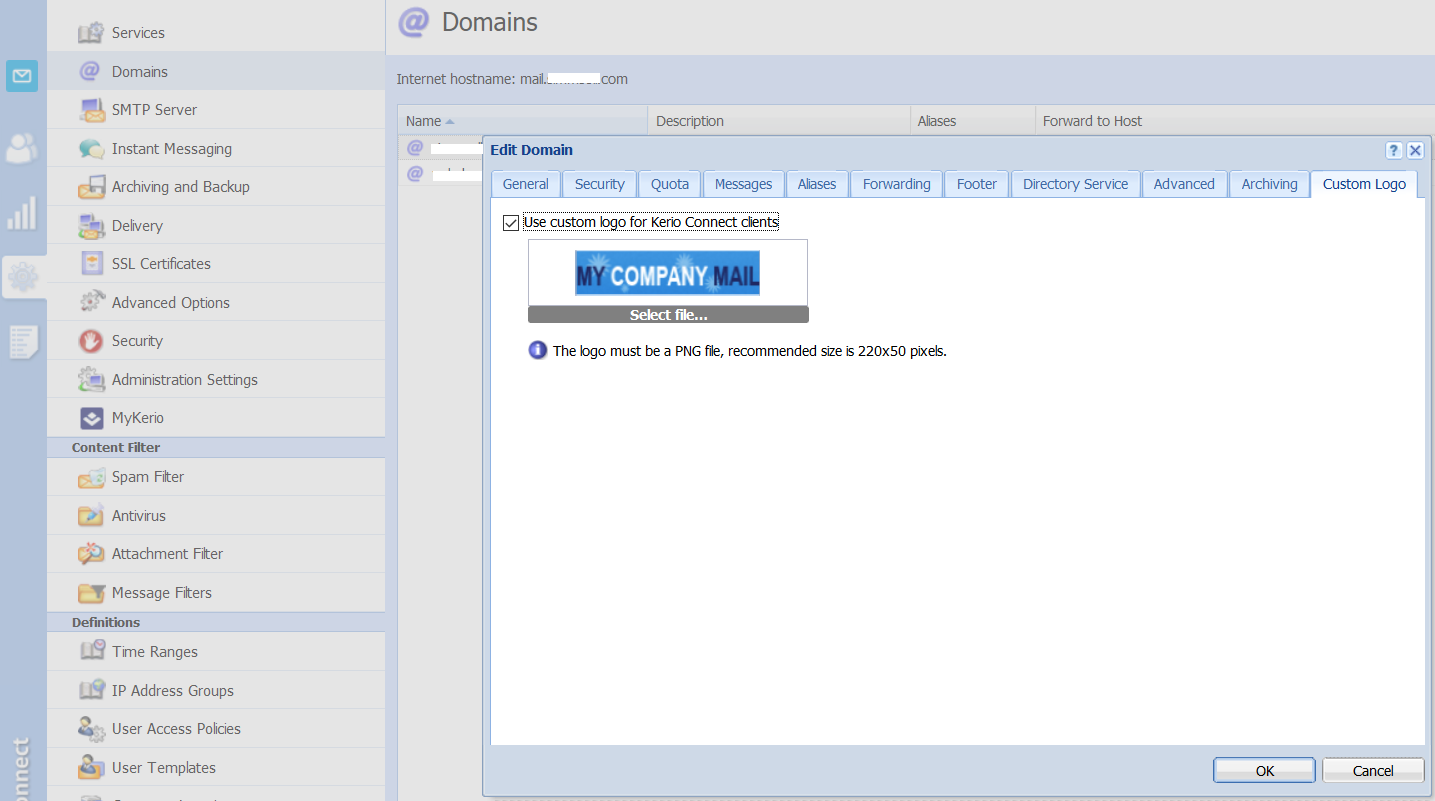Switch to the Footer tab

(977, 184)
